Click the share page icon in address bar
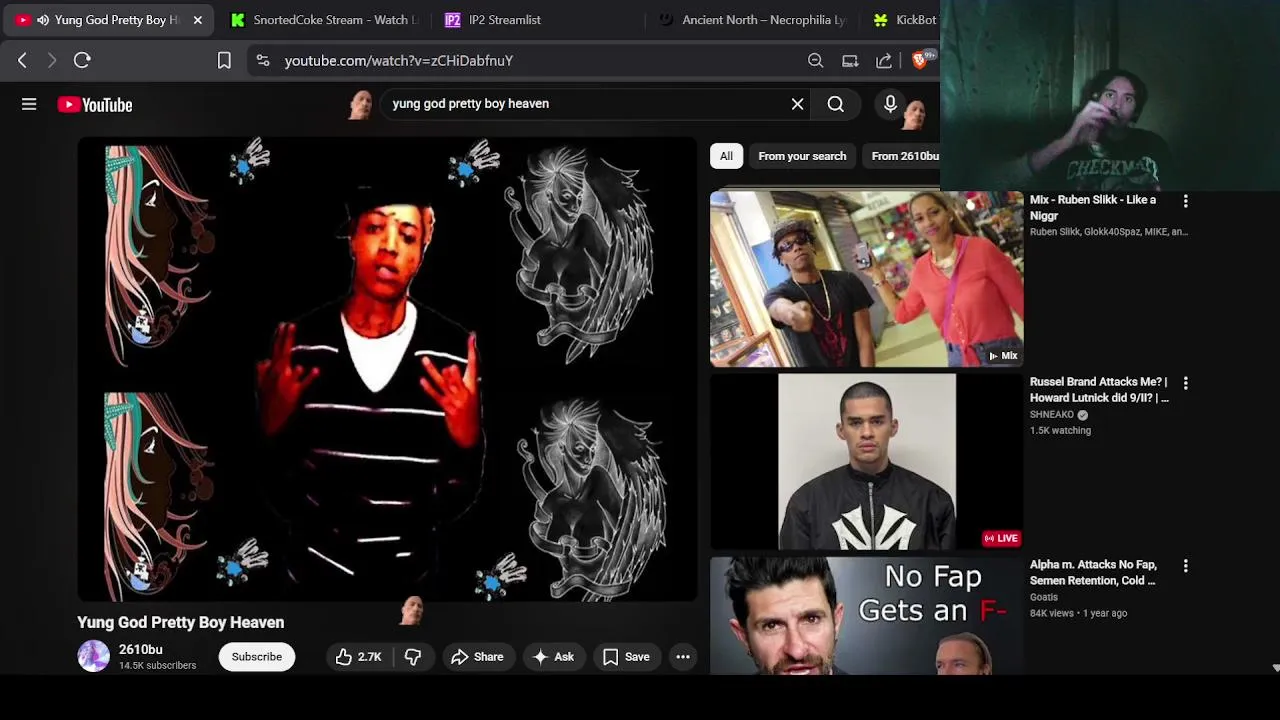1280x720 pixels. click(x=884, y=60)
